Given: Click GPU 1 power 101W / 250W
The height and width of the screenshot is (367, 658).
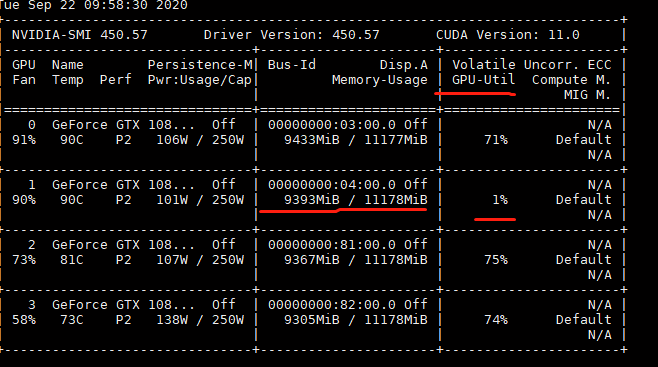Looking at the screenshot, I should click(200, 200).
